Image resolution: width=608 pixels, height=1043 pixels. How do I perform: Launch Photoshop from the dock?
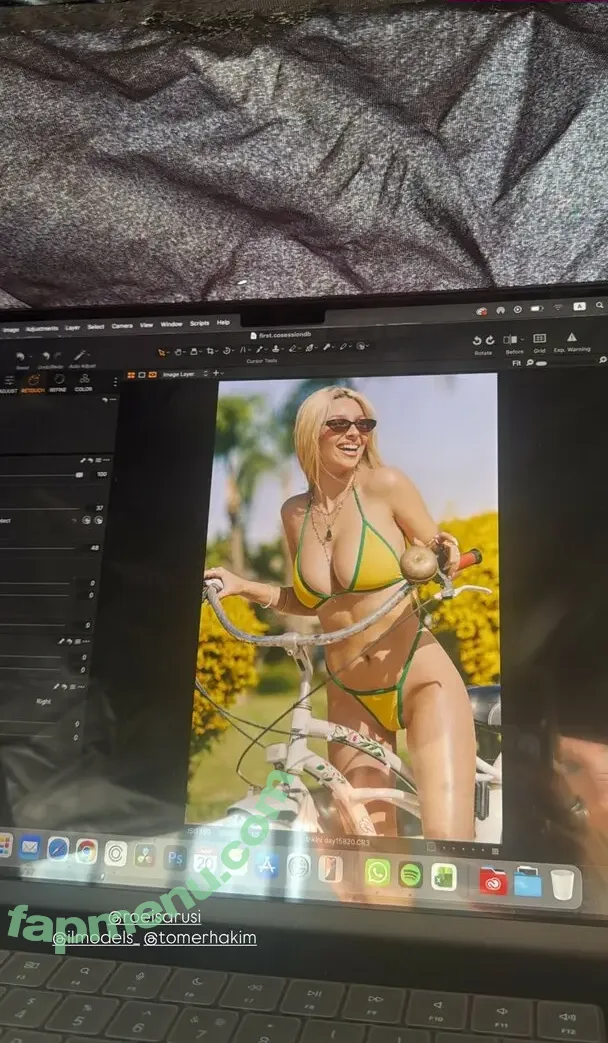coord(175,857)
